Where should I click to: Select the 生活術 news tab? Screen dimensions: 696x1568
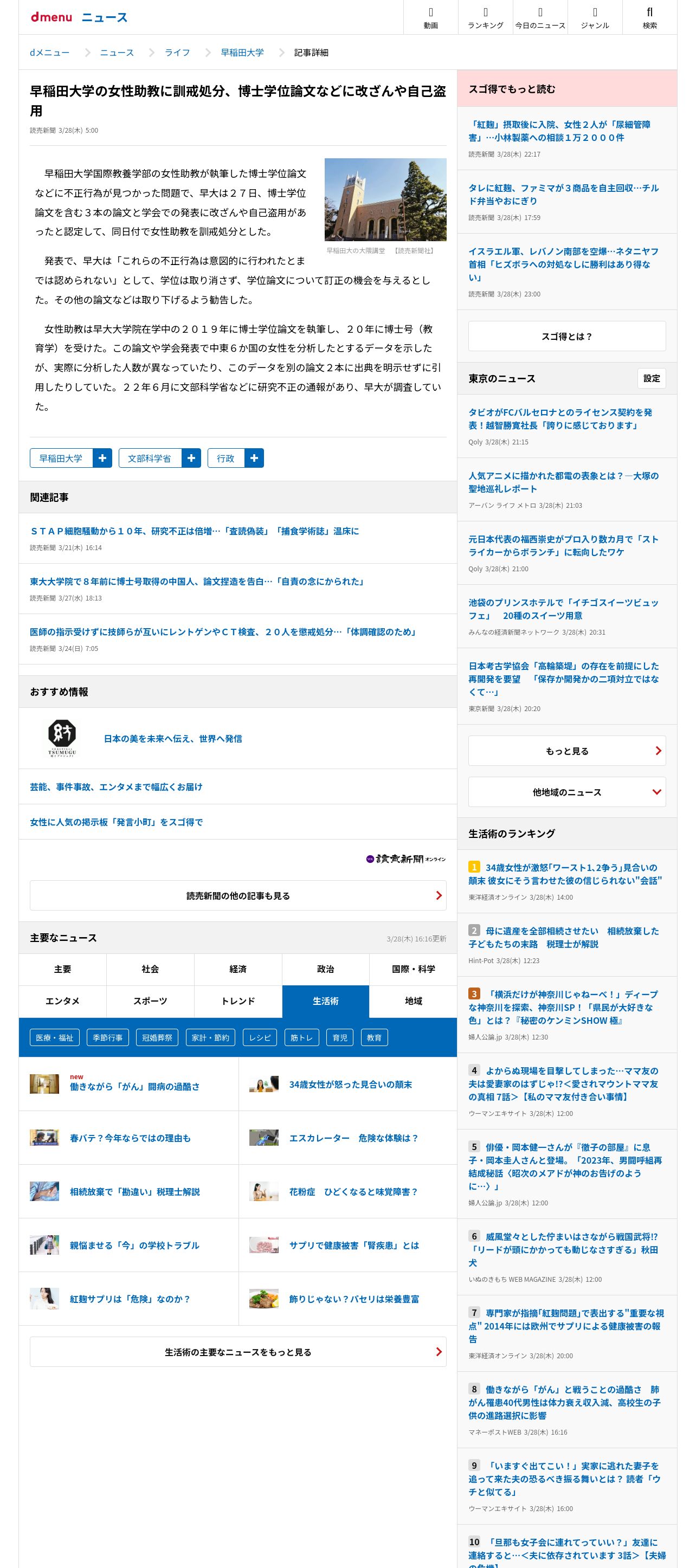(326, 1001)
